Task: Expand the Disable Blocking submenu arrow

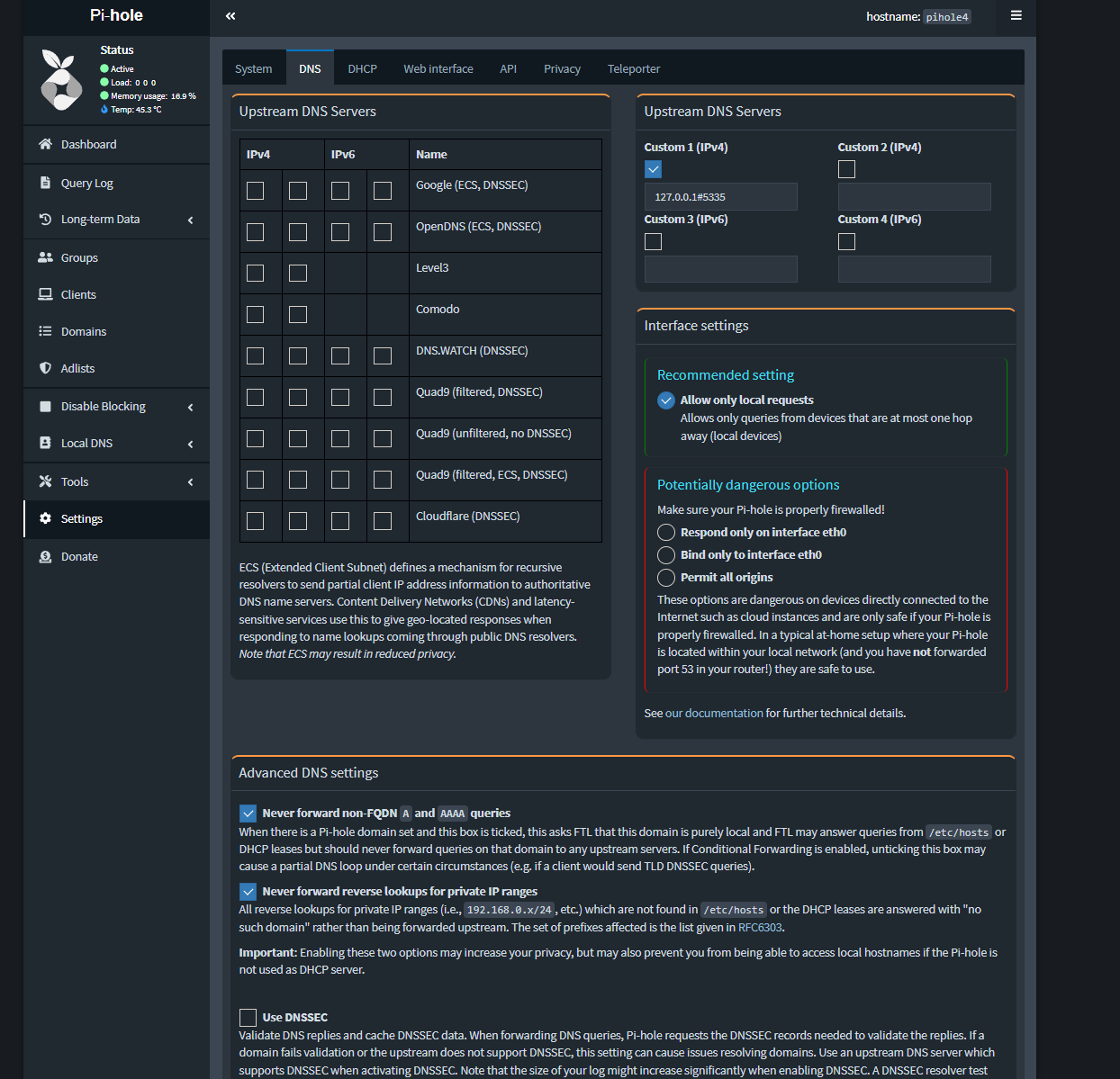Action: [190, 408]
